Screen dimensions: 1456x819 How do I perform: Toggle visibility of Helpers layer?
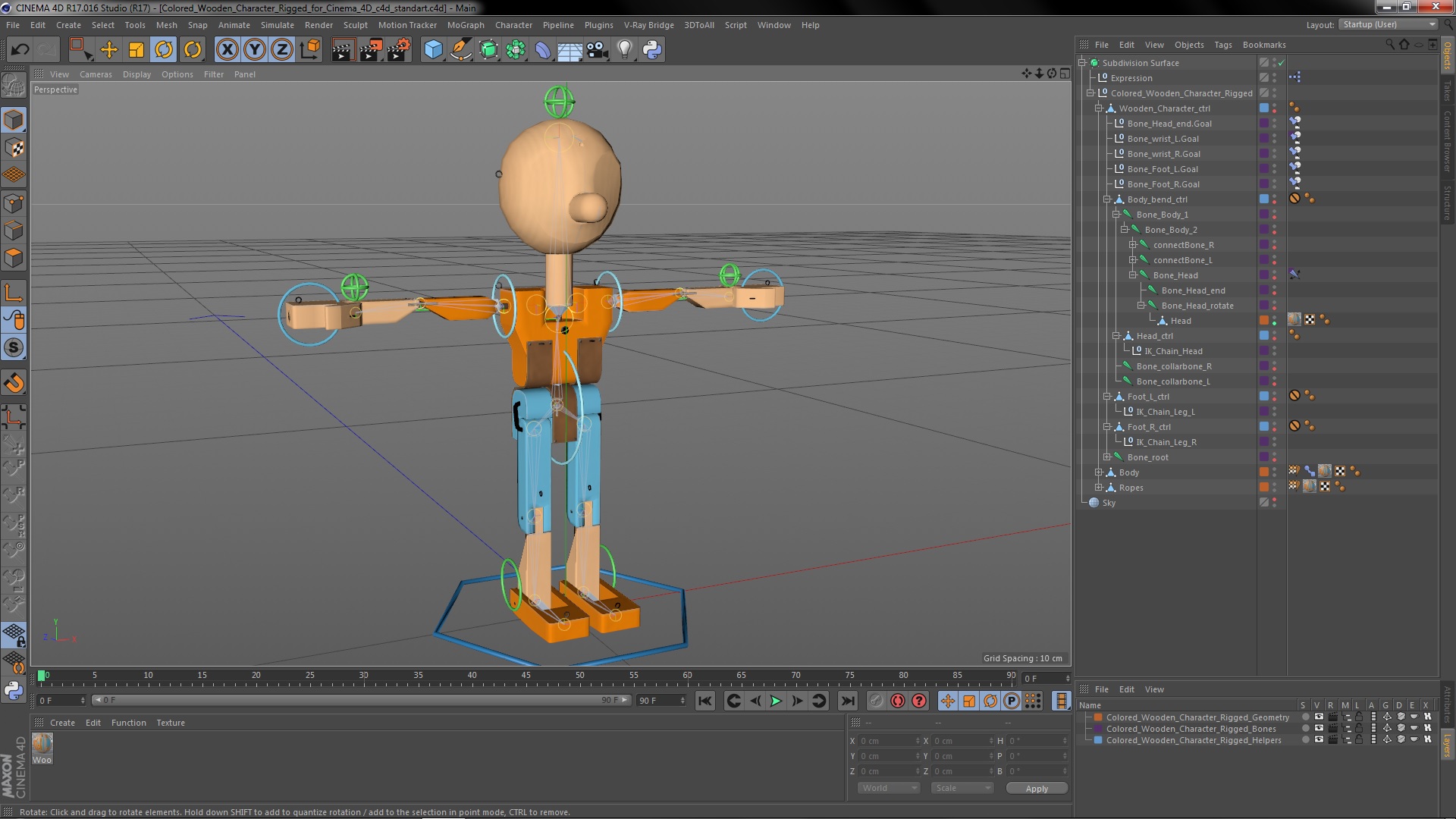pos(1319,739)
